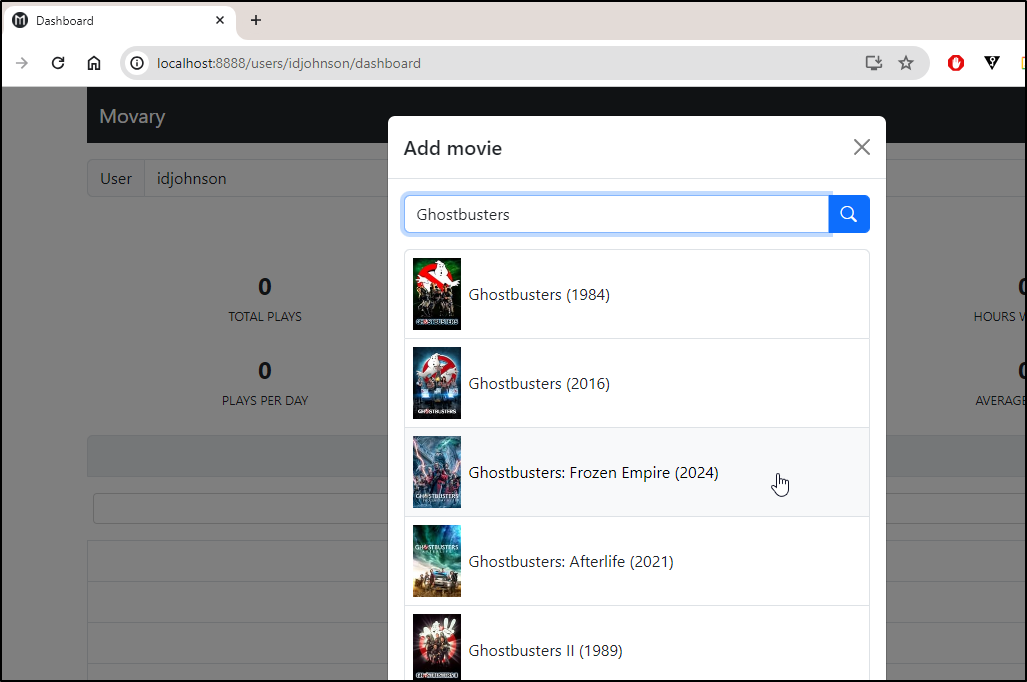
Task: Click the Frozen Empire poster thumbnail
Action: [x=437, y=472]
